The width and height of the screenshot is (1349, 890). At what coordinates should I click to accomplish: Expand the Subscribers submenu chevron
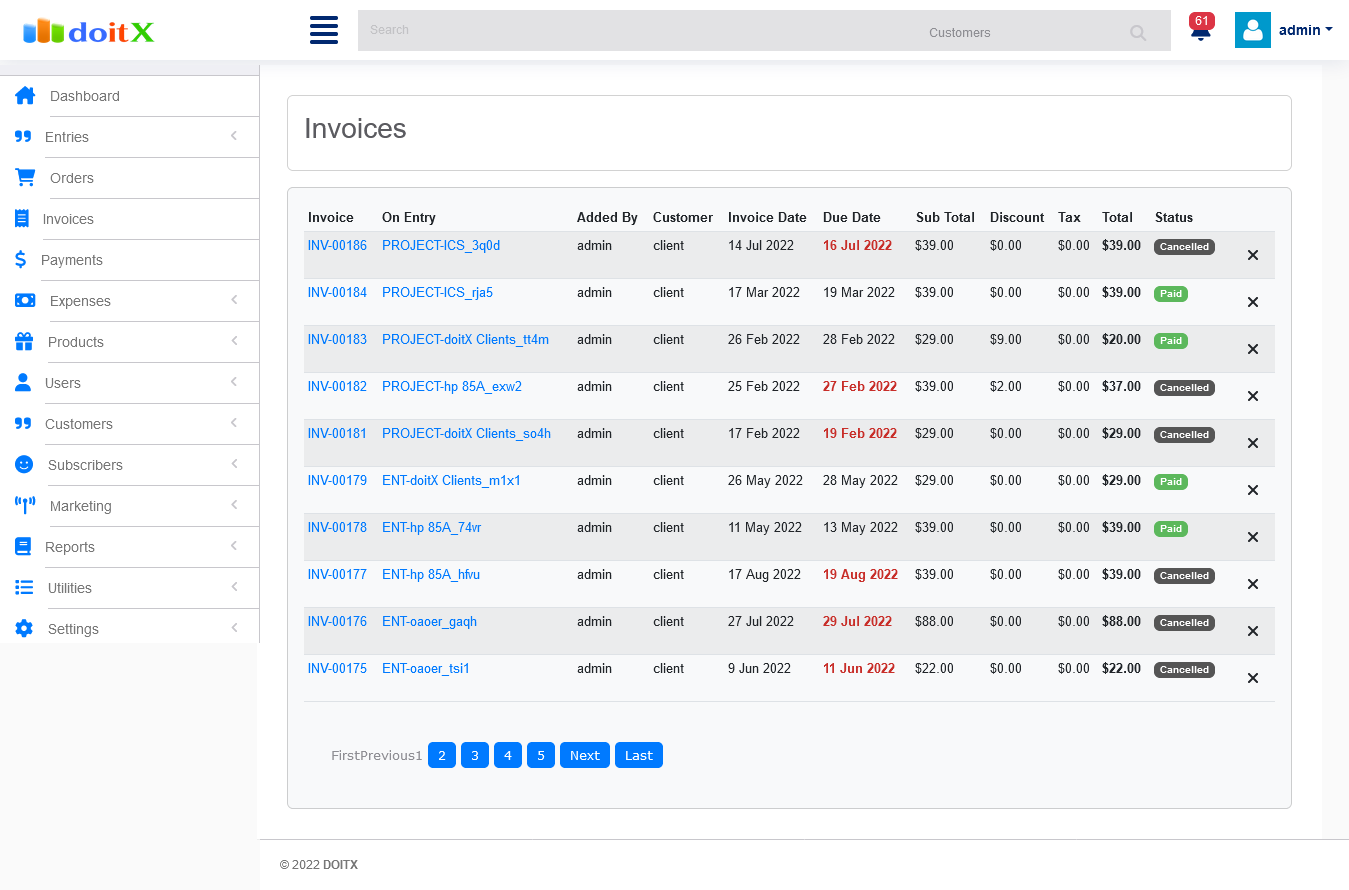[x=234, y=464]
